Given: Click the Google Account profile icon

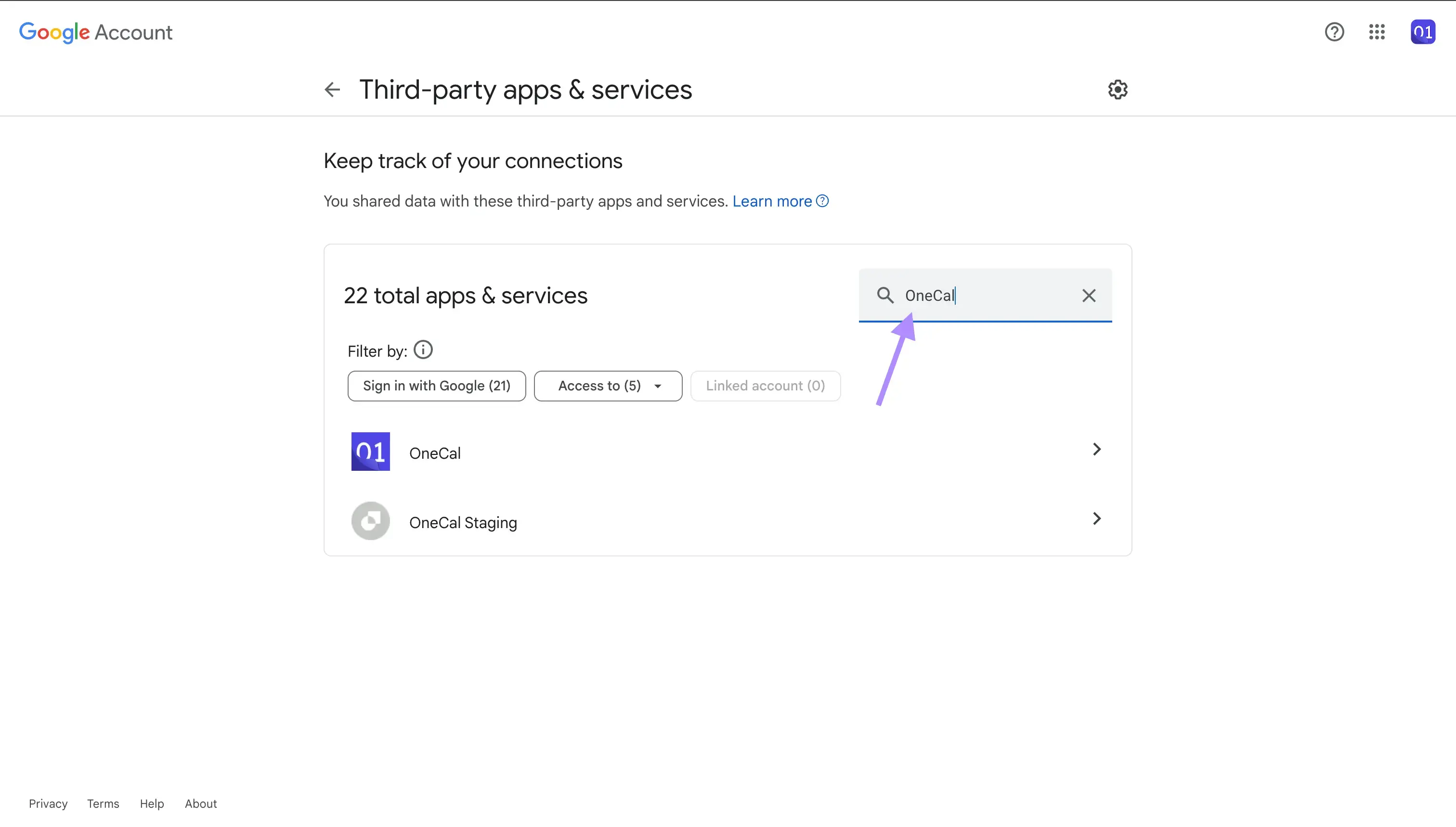Looking at the screenshot, I should point(1421,32).
